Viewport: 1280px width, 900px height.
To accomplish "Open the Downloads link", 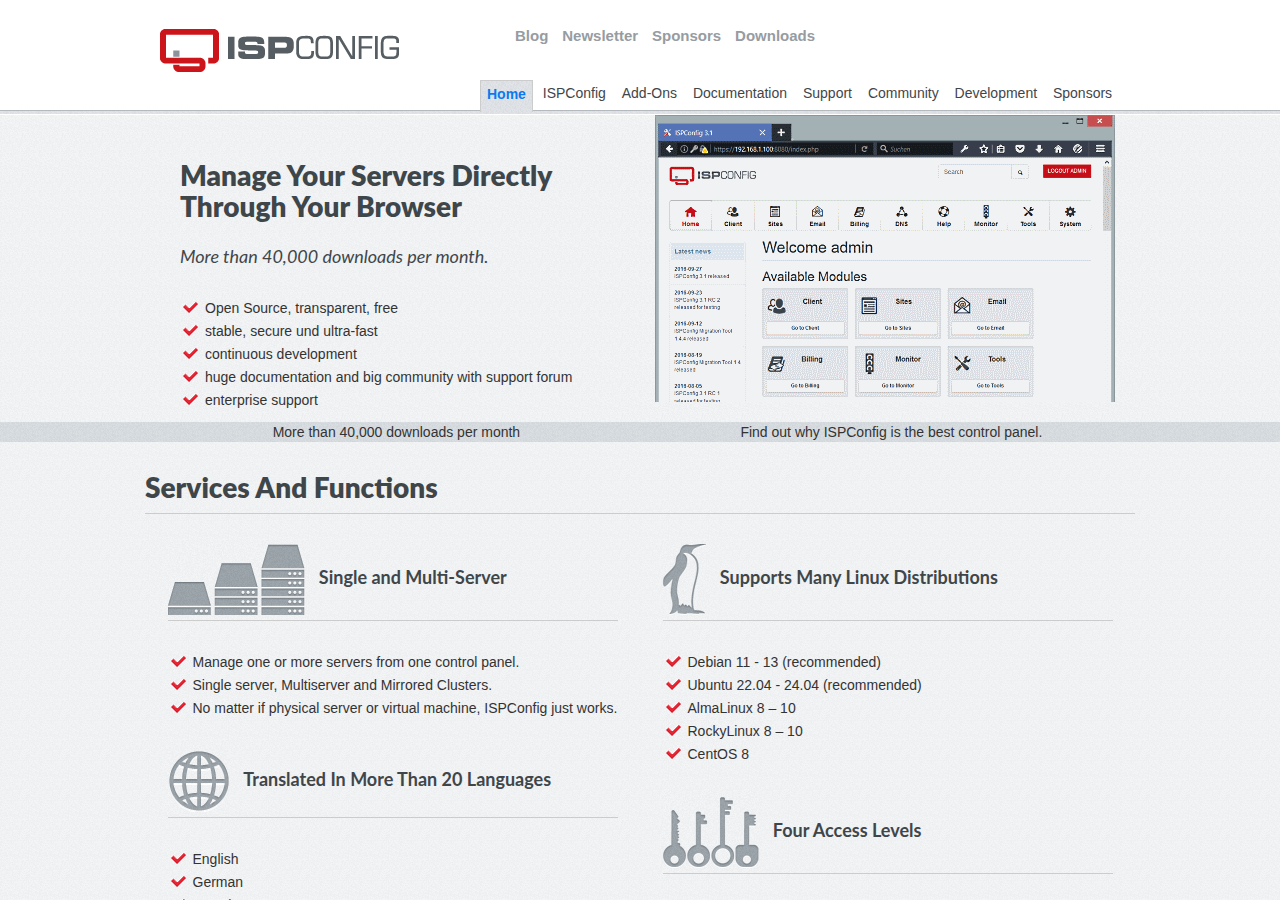I will [x=775, y=36].
